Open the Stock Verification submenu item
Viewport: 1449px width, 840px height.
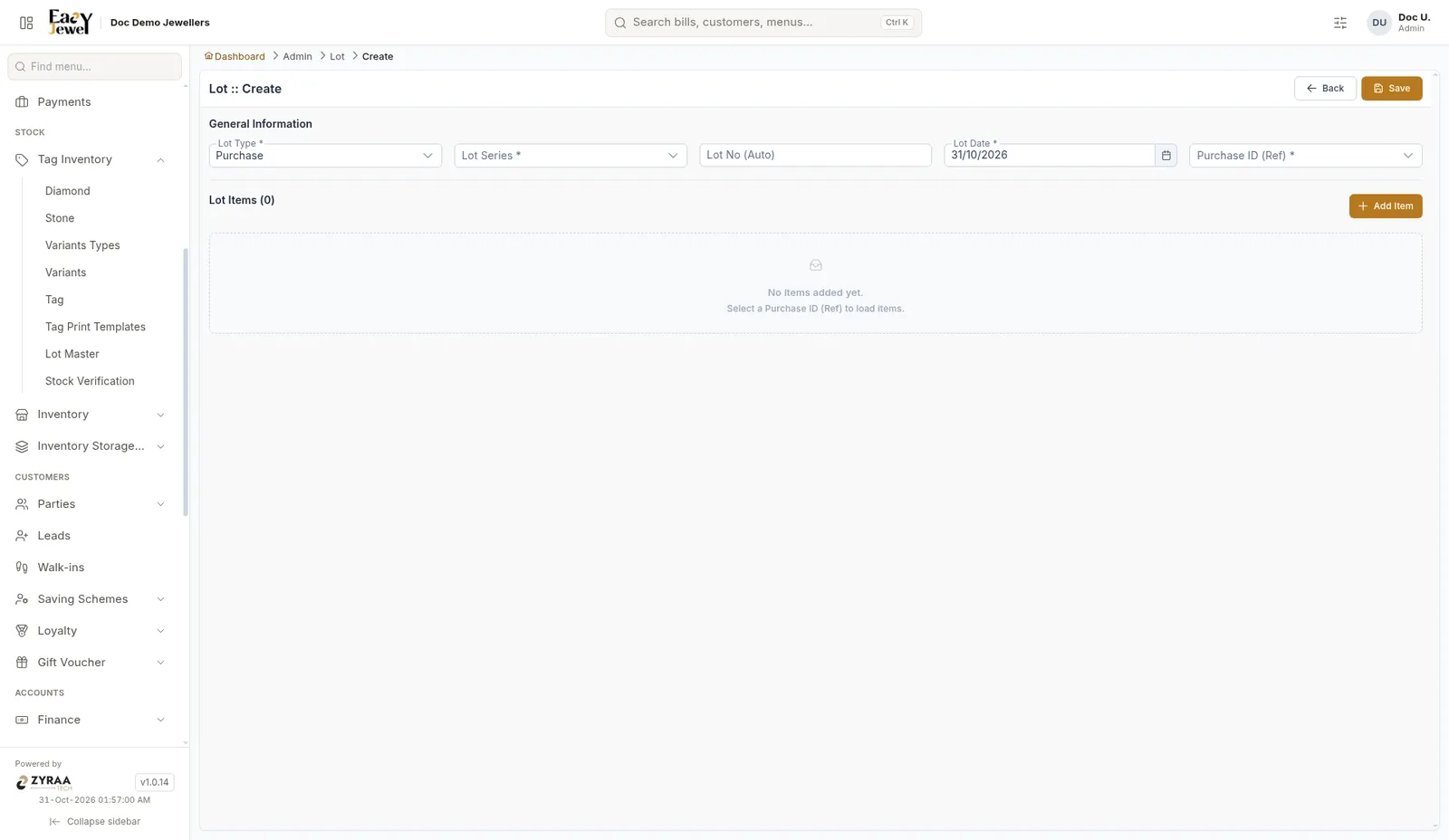pos(90,381)
